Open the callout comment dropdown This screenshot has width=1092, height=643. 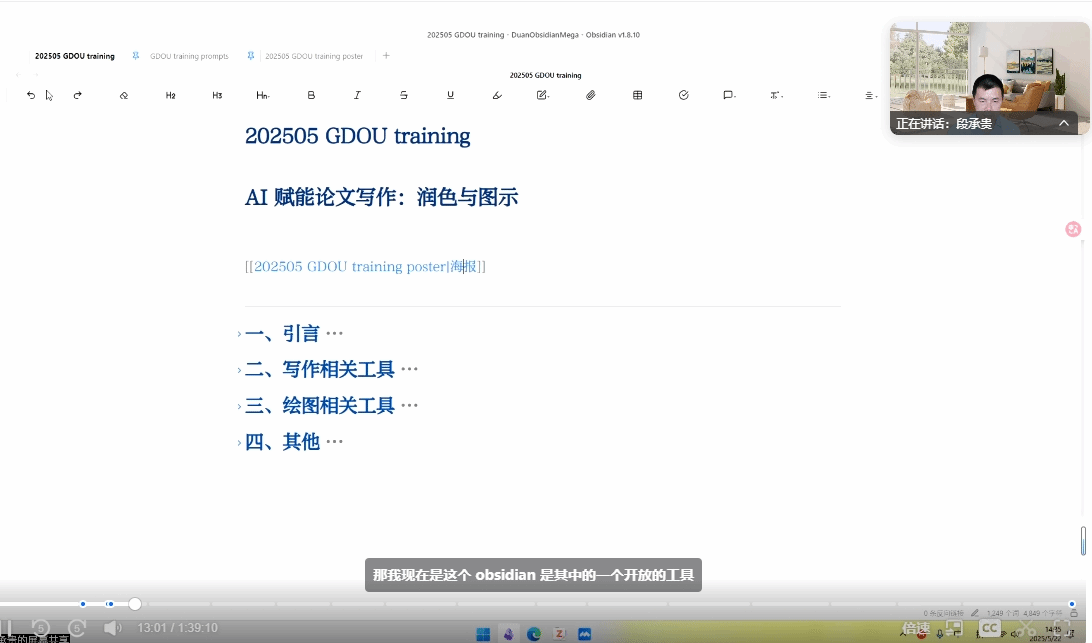click(x=729, y=95)
